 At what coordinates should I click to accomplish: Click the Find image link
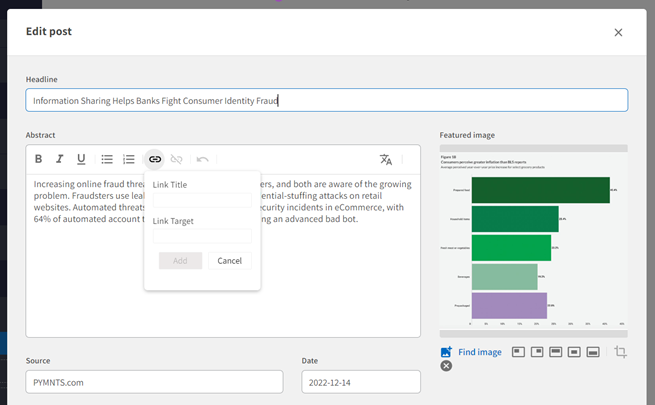pyautogui.click(x=479, y=352)
